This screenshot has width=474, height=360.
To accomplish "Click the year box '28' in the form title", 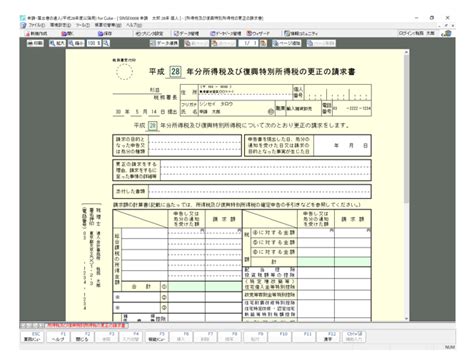I will pos(175,71).
